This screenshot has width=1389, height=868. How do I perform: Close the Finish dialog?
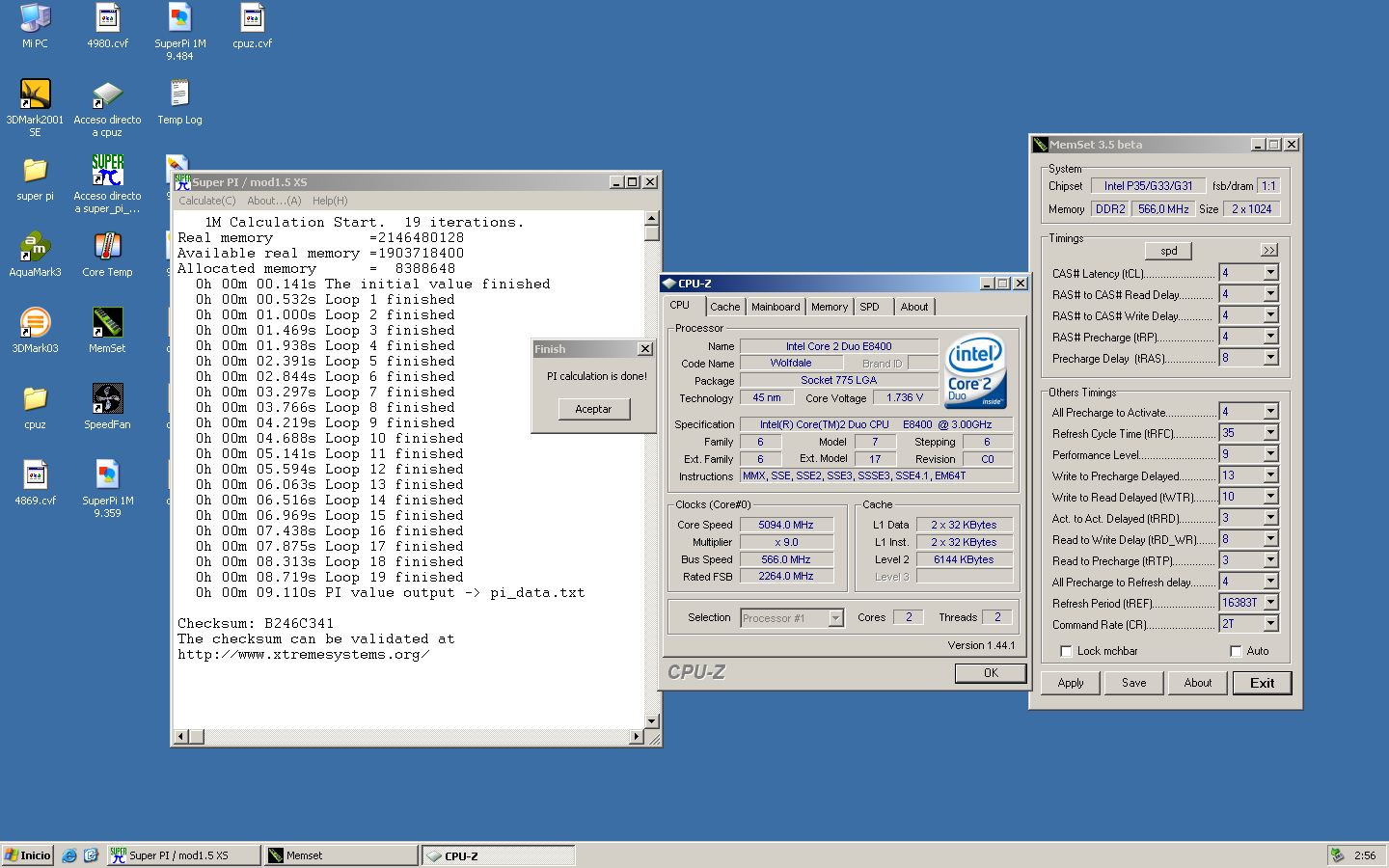pyautogui.click(x=645, y=349)
